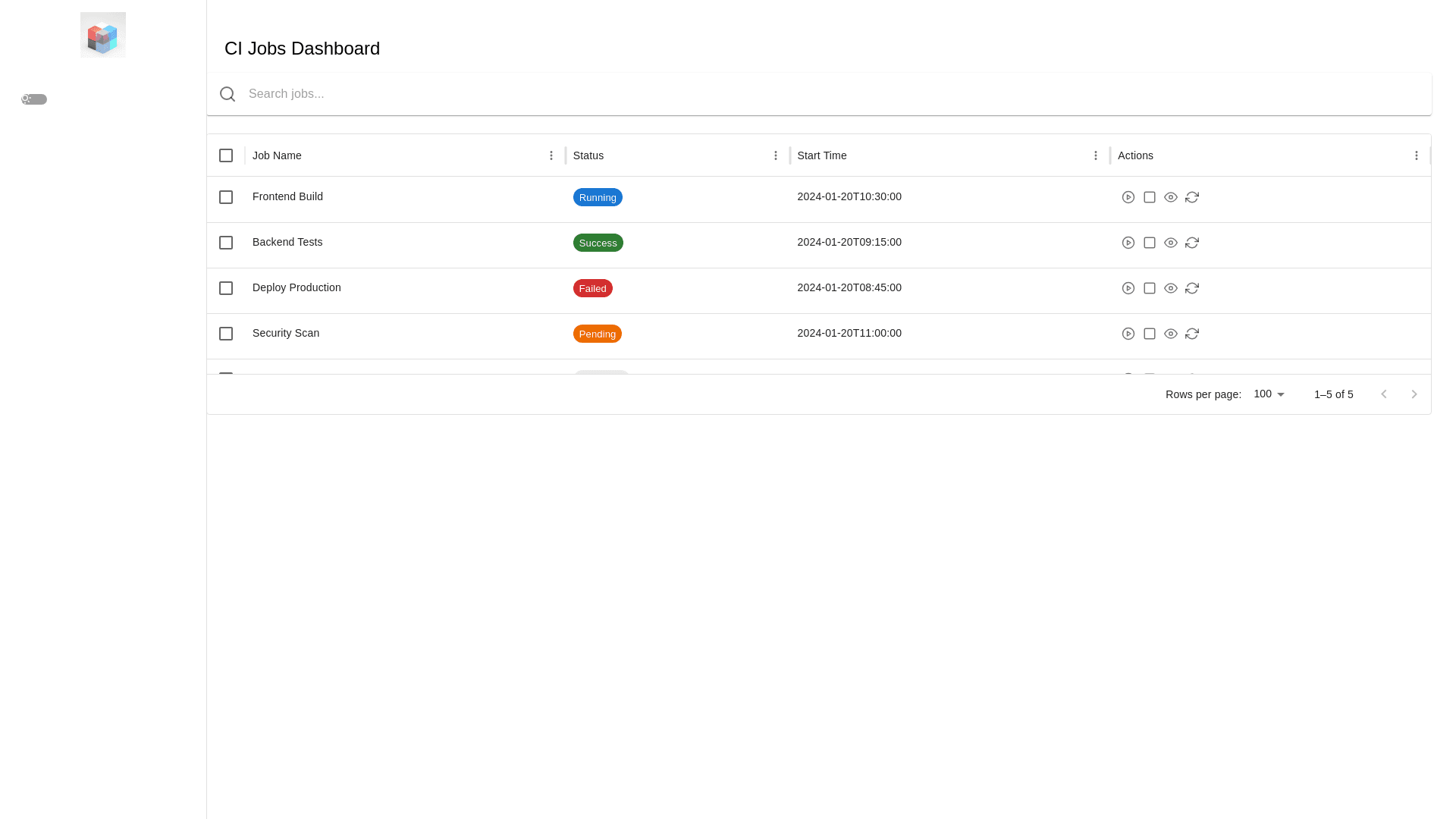This screenshot has width=1456, height=819.
Task: Click the retry icon for Deploy Production
Action: pos(1192,288)
